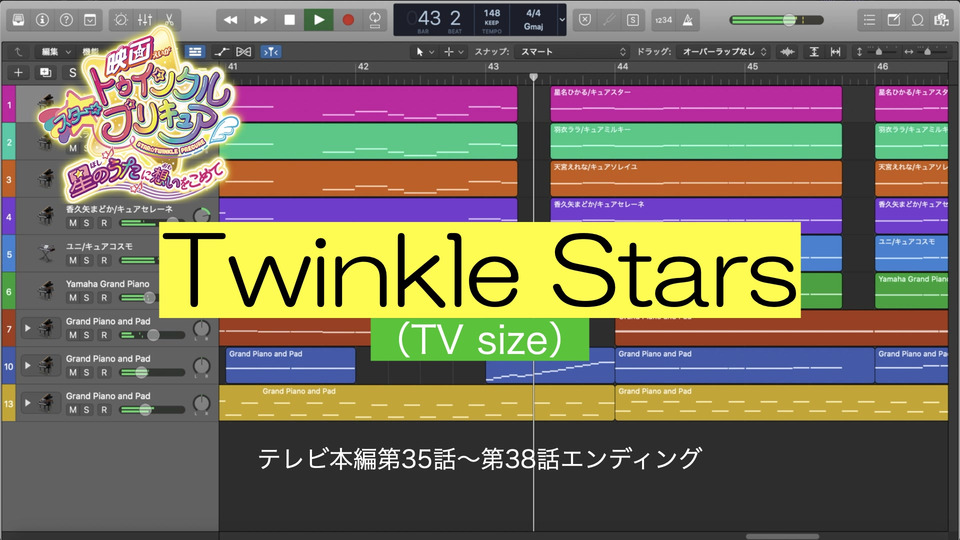Click the green Play button

point(319,20)
